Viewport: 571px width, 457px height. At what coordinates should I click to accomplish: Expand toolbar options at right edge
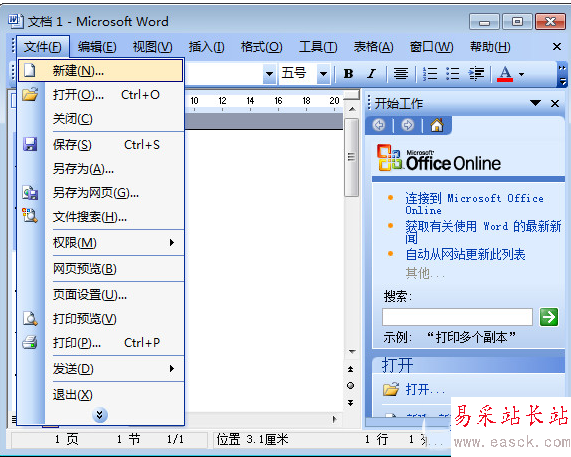[562, 75]
